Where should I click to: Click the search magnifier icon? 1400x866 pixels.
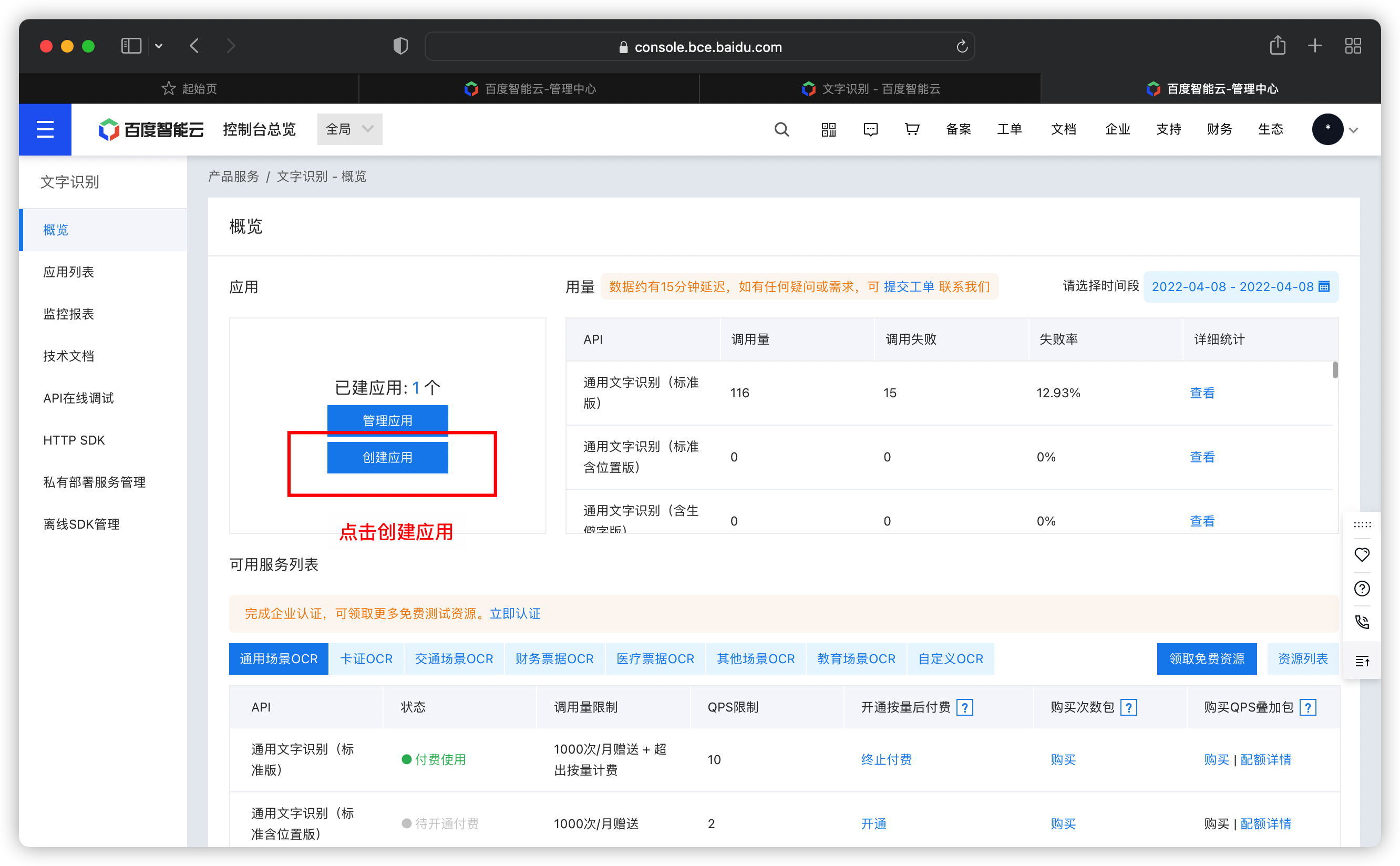tap(781, 129)
